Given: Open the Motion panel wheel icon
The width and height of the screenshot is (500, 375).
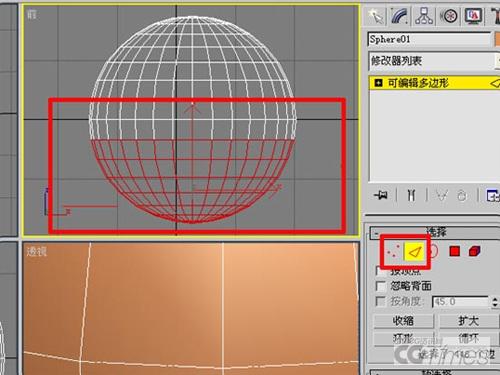Looking at the screenshot, I should click(x=448, y=16).
